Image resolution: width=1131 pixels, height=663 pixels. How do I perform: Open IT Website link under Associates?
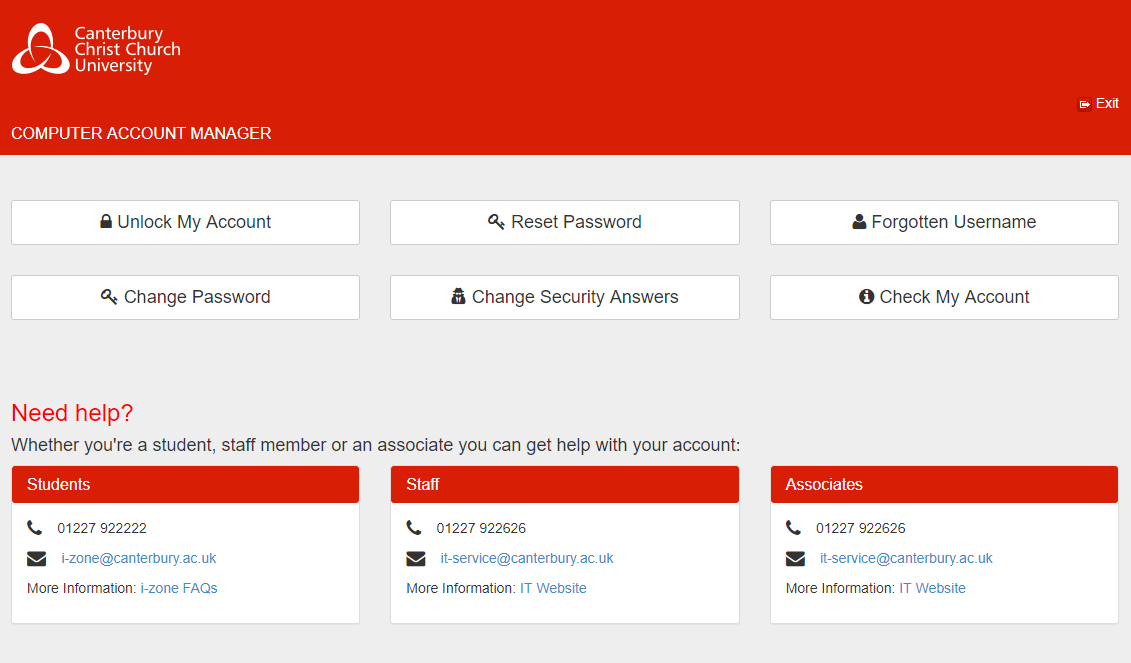point(932,588)
